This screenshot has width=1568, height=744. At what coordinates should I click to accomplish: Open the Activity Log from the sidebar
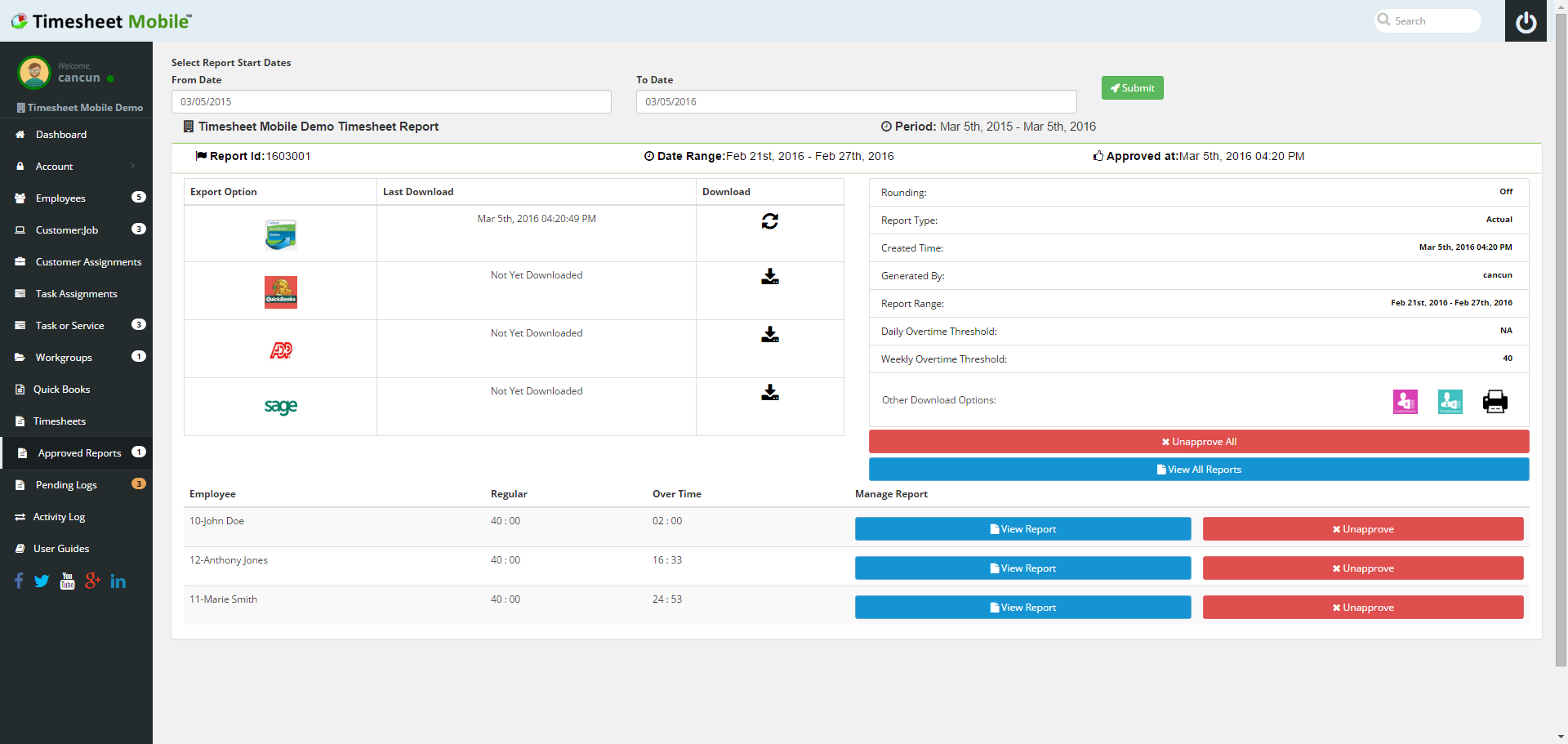[57, 516]
